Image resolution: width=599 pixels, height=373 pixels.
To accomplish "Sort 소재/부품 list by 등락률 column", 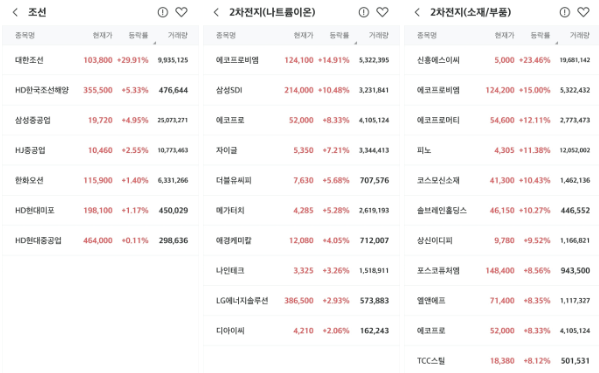I will tap(540, 36).
